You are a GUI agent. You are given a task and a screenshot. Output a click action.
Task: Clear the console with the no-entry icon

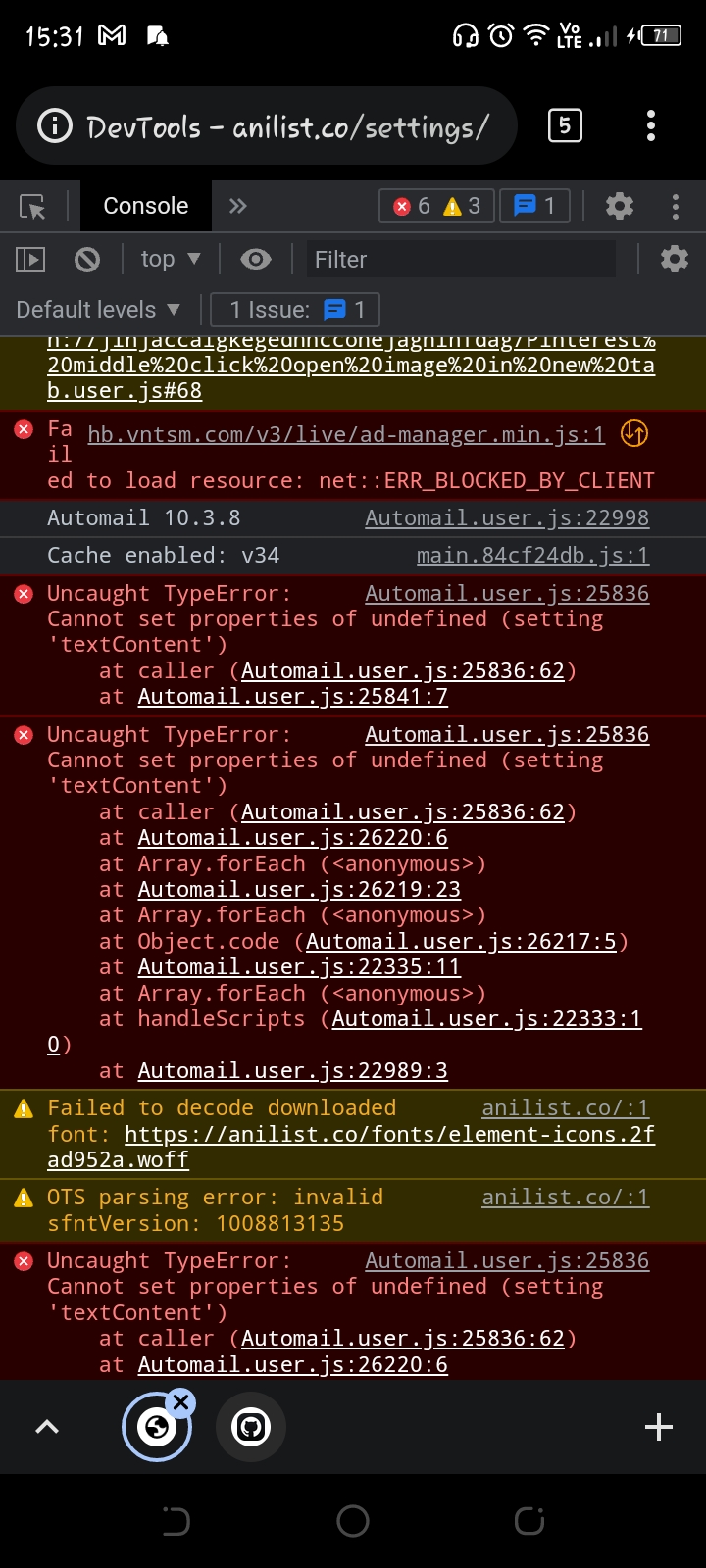click(87, 259)
